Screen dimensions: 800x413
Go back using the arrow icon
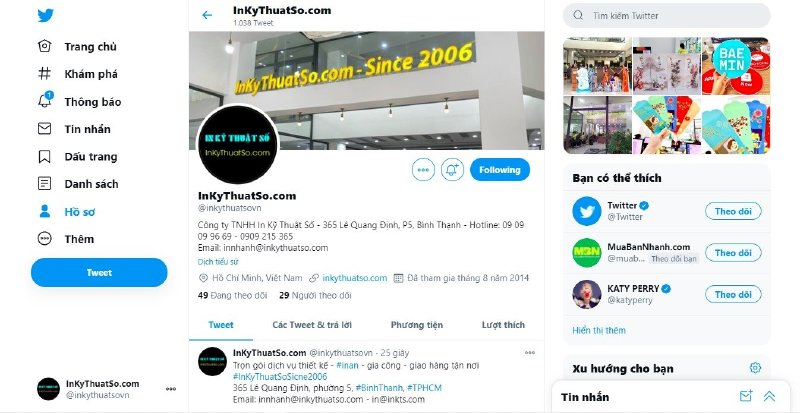[x=207, y=15]
